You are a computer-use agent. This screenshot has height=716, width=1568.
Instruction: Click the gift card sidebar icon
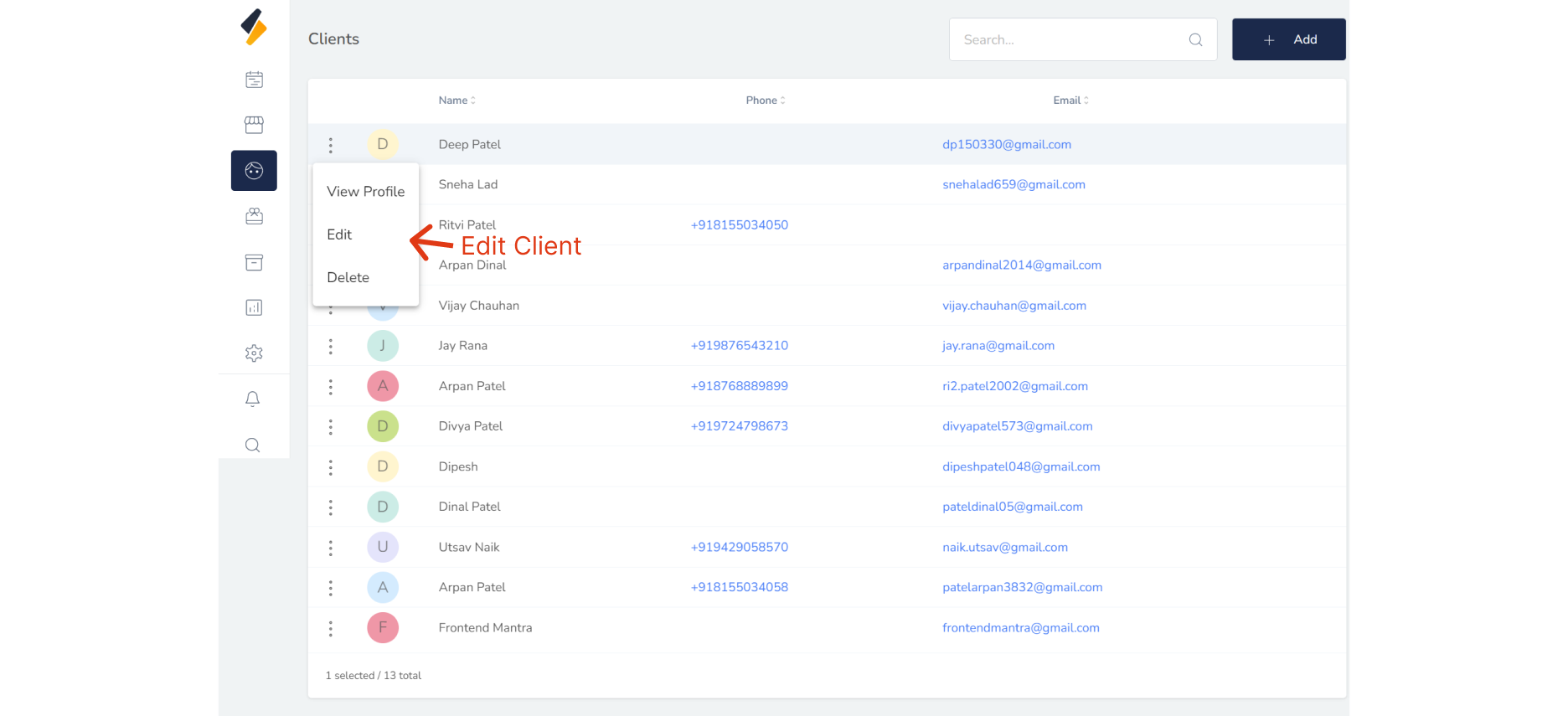[x=254, y=216]
